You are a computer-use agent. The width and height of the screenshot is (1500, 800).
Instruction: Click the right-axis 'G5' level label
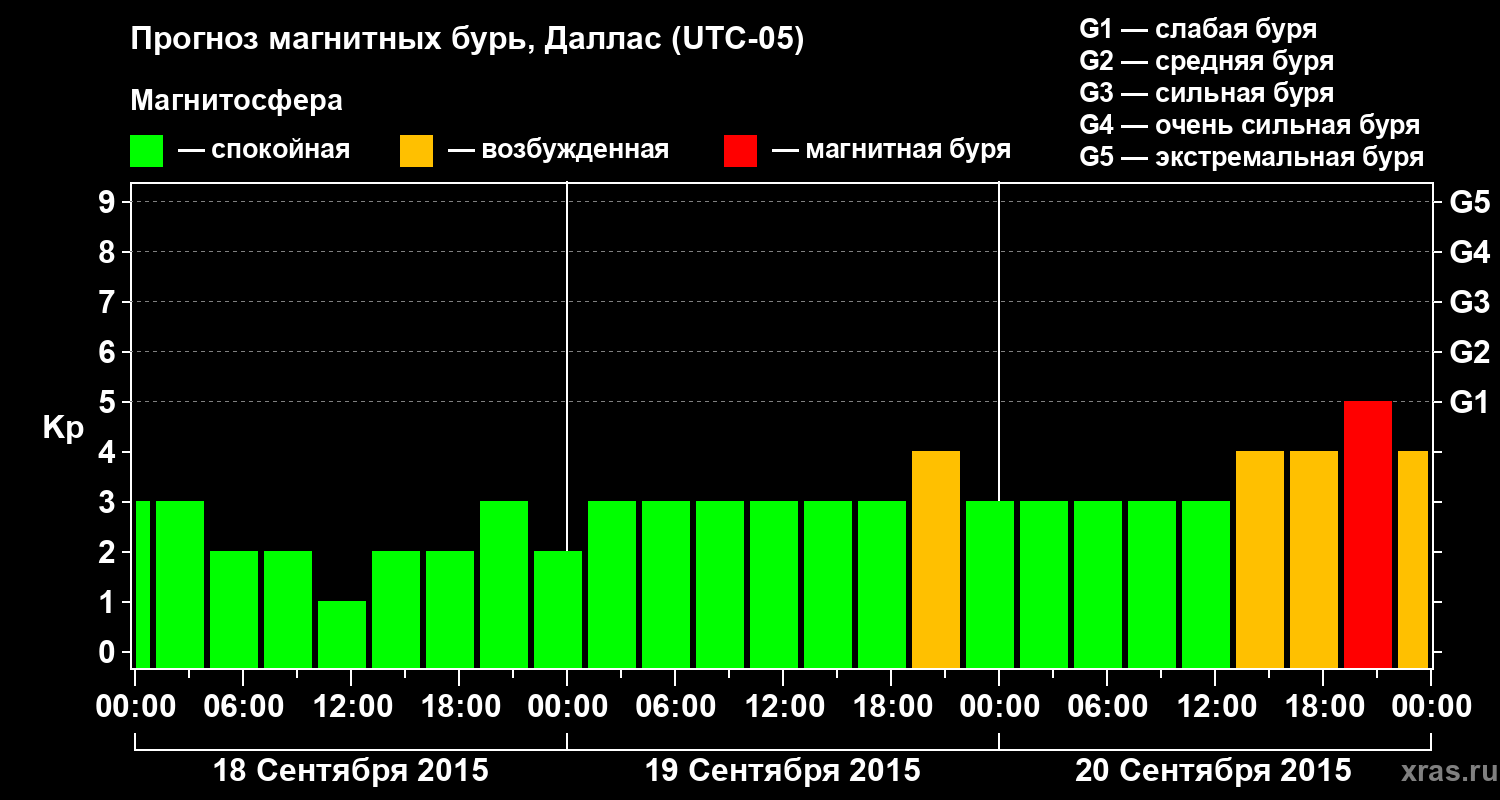pyautogui.click(x=1470, y=202)
